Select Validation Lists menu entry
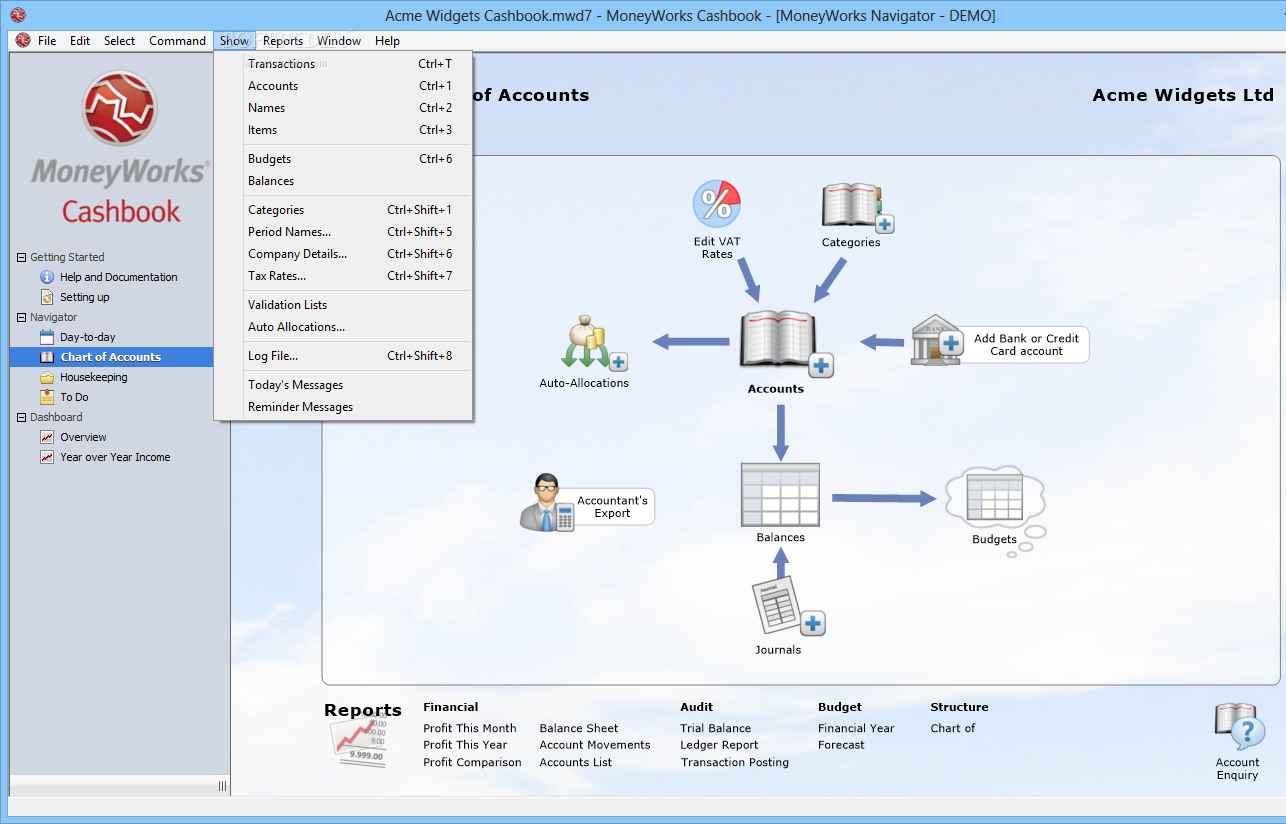 point(343,305)
